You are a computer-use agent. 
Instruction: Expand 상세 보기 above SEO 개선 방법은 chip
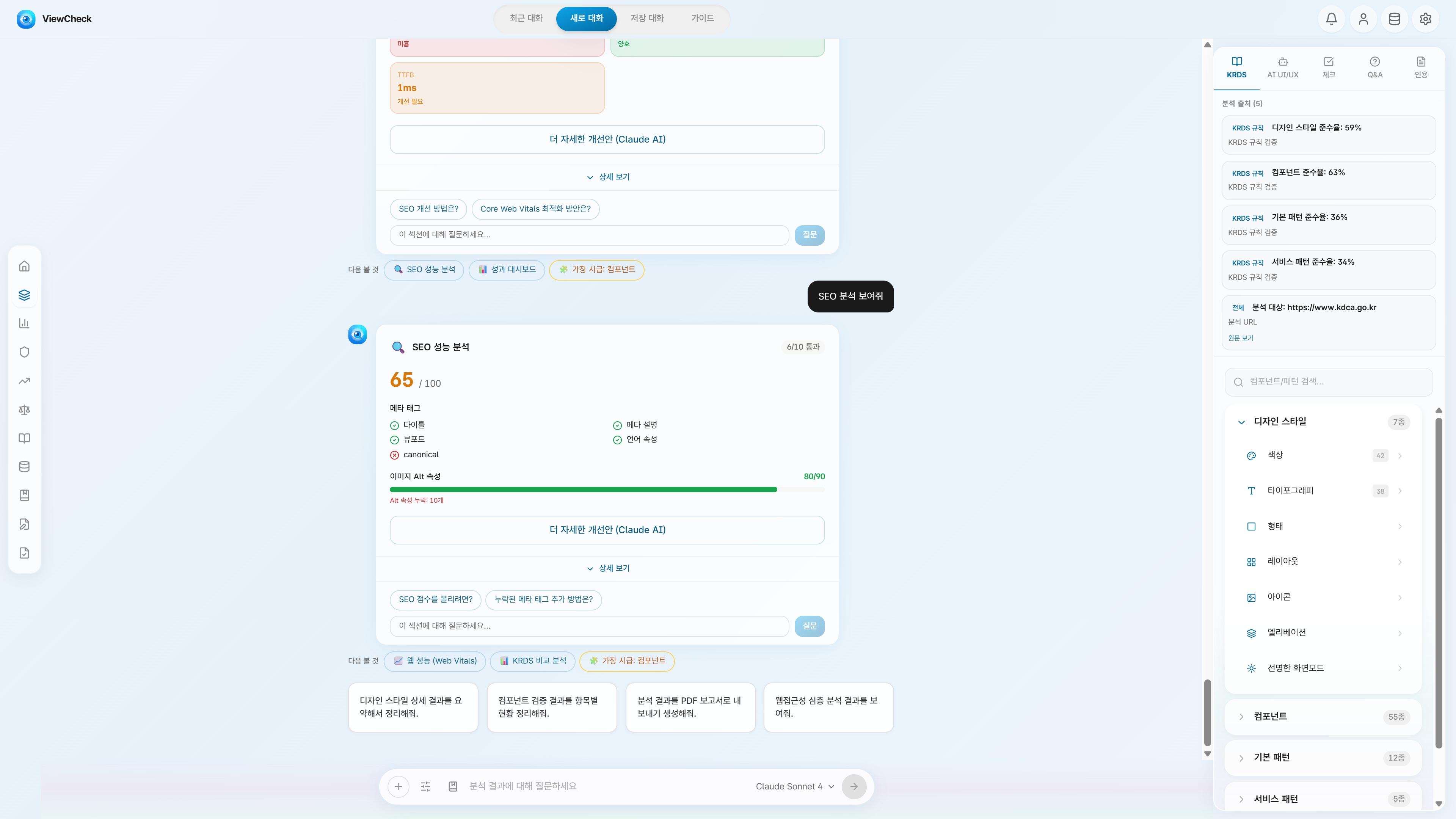[607, 177]
